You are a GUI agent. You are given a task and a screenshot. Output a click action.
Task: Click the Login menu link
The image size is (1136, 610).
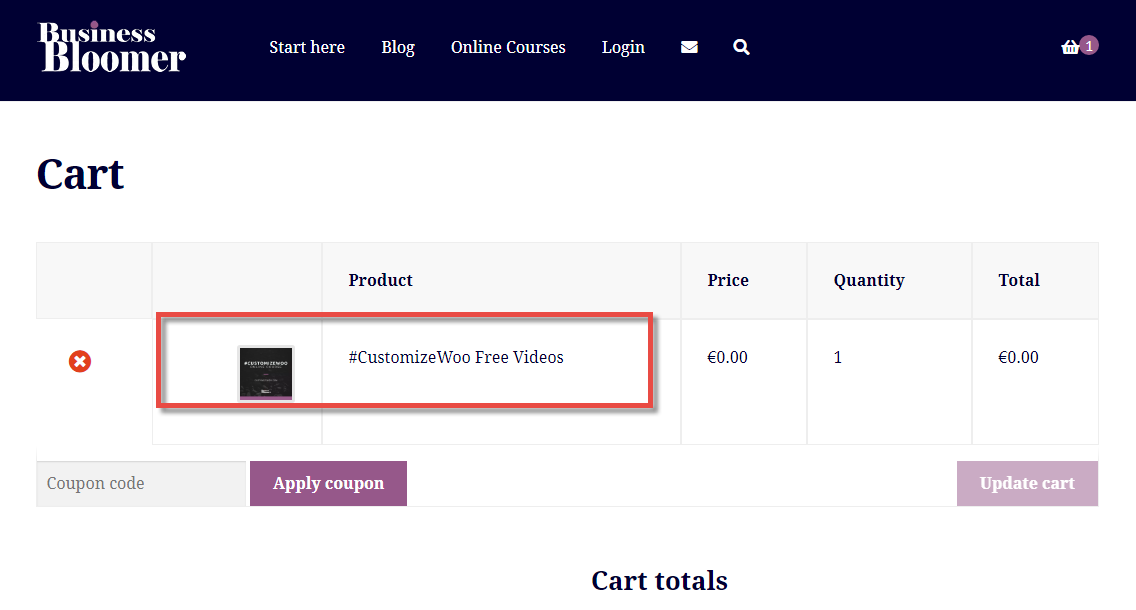(623, 47)
